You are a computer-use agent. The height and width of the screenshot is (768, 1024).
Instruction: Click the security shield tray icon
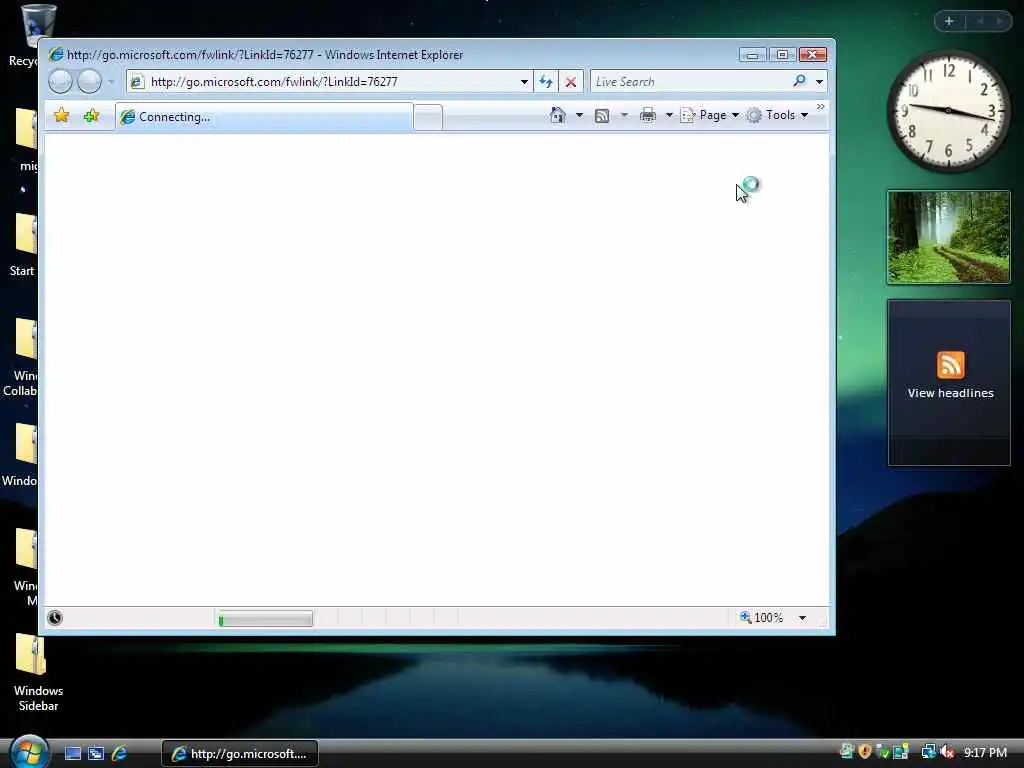coord(865,752)
